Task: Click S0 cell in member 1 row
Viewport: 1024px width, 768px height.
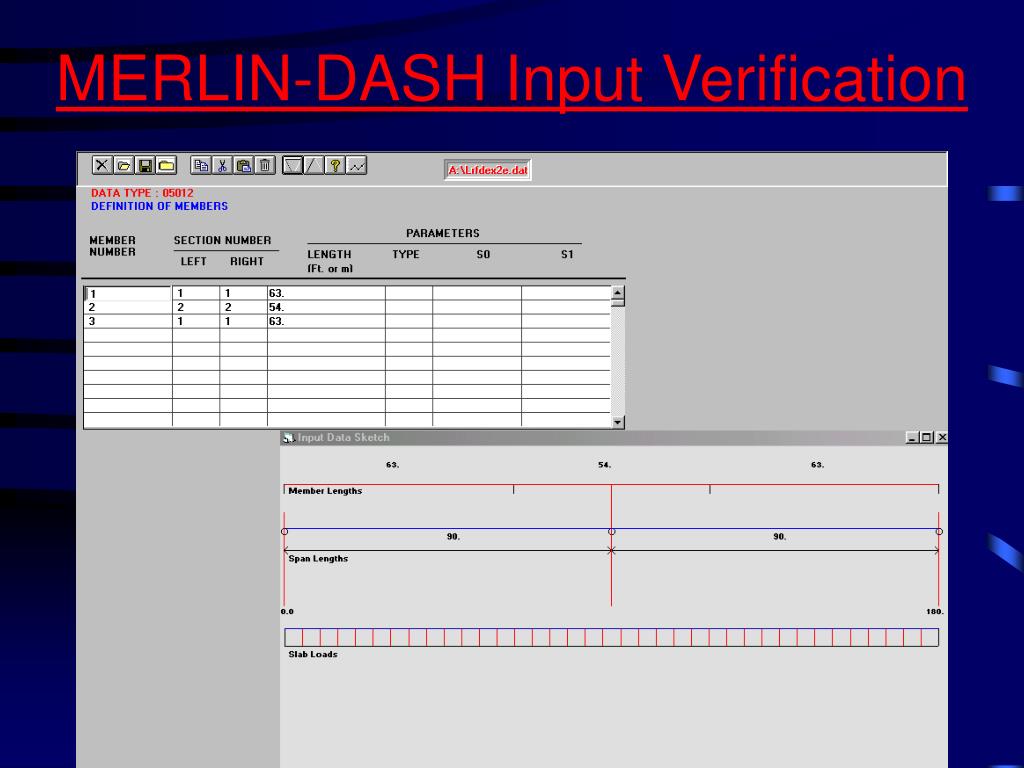Action: 477,293
